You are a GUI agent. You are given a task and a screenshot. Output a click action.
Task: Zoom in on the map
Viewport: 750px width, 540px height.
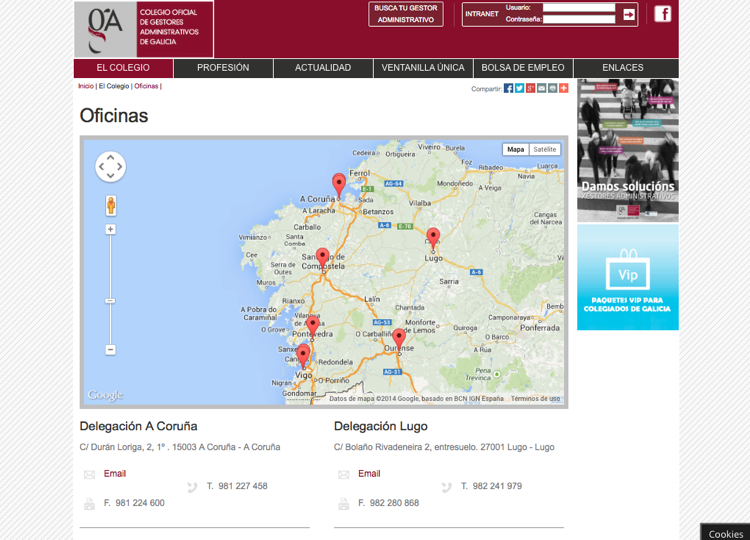pyautogui.click(x=110, y=230)
